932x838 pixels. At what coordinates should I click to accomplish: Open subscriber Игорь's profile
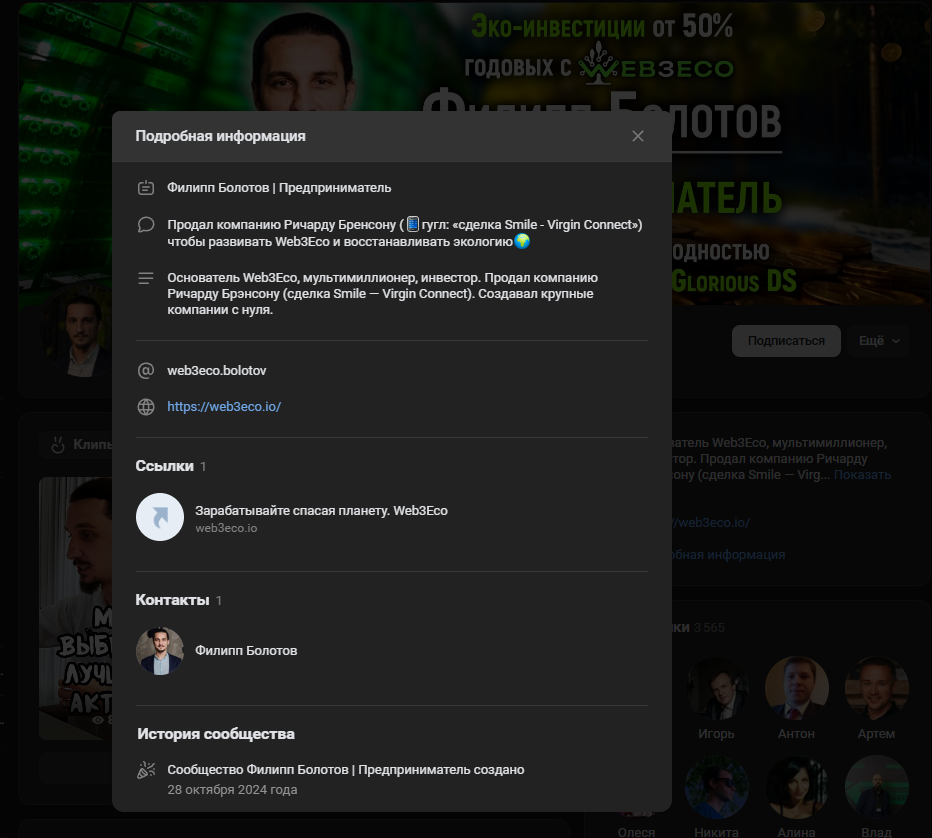[716, 698]
